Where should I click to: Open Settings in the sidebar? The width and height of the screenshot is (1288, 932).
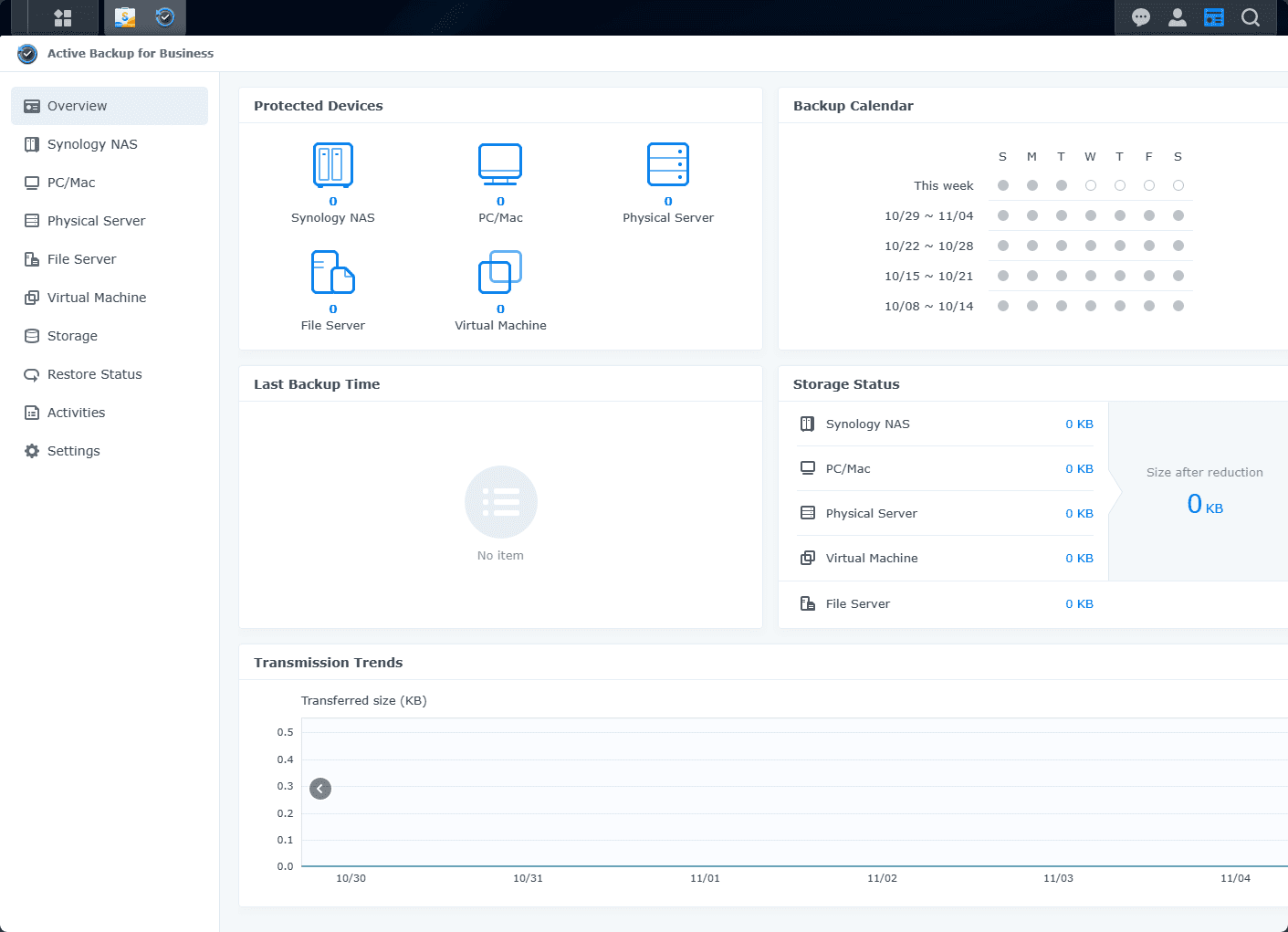73,451
